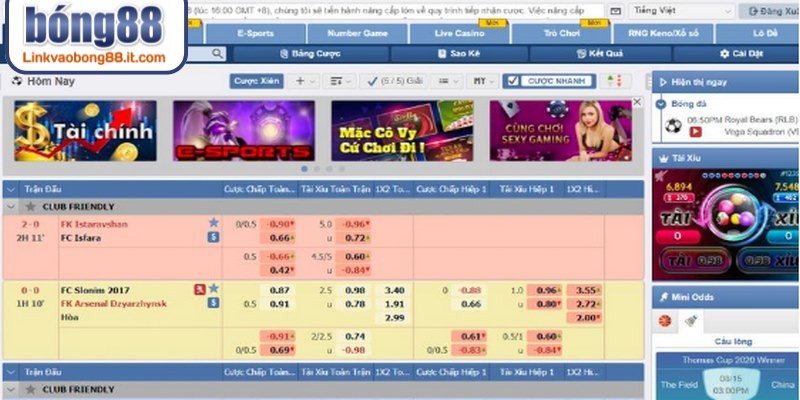Click the Đăng Xuất logout button
Image resolution: width=800 pixels, height=400 pixels.
(769, 11)
